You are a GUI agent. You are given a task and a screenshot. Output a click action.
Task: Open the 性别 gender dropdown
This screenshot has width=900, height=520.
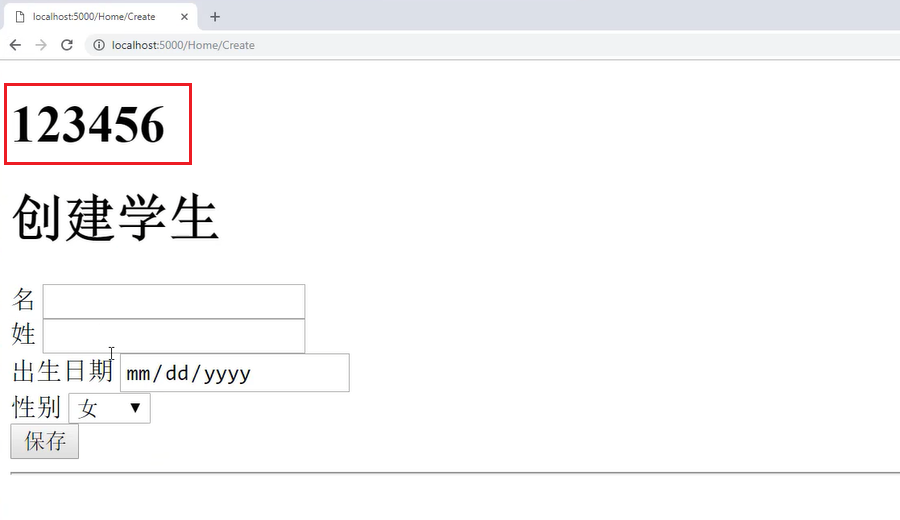click(x=110, y=408)
